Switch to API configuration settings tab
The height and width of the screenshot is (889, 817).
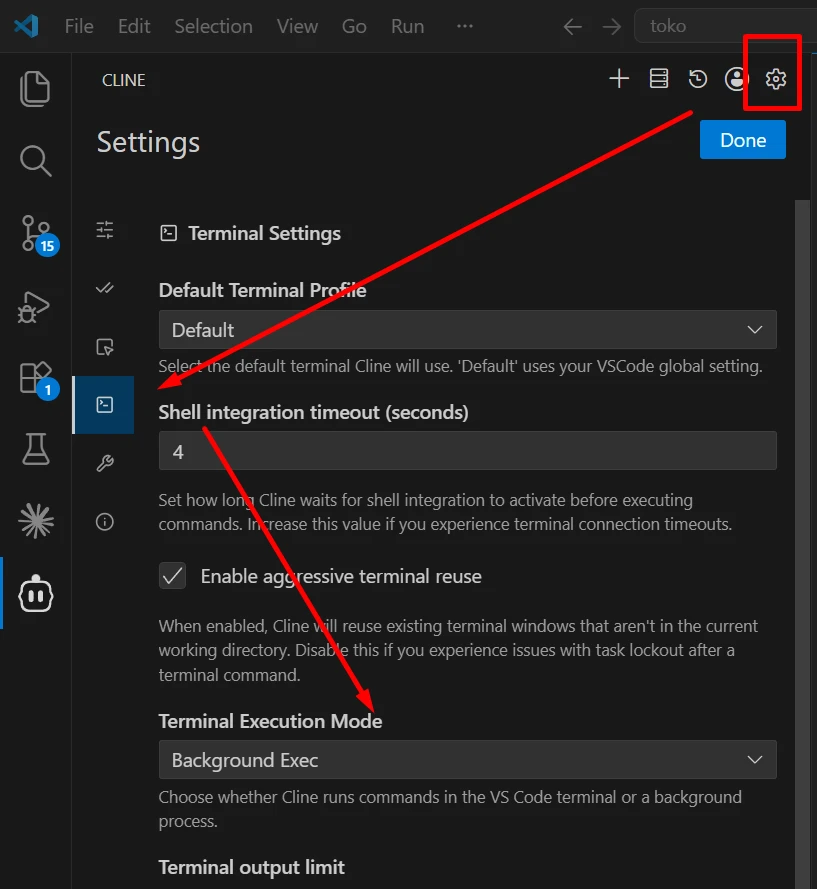click(x=105, y=230)
